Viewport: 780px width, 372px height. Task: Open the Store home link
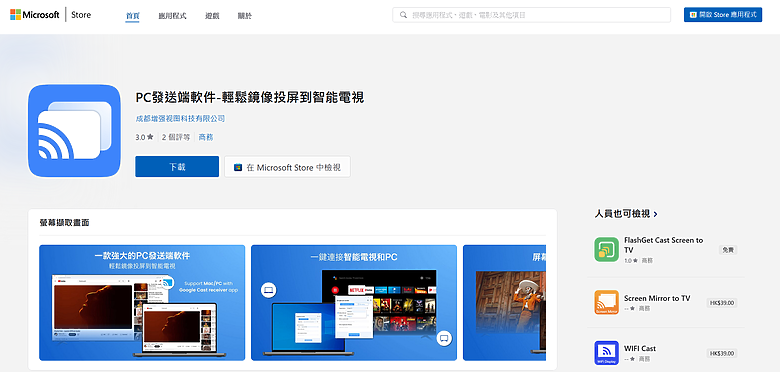coord(81,15)
